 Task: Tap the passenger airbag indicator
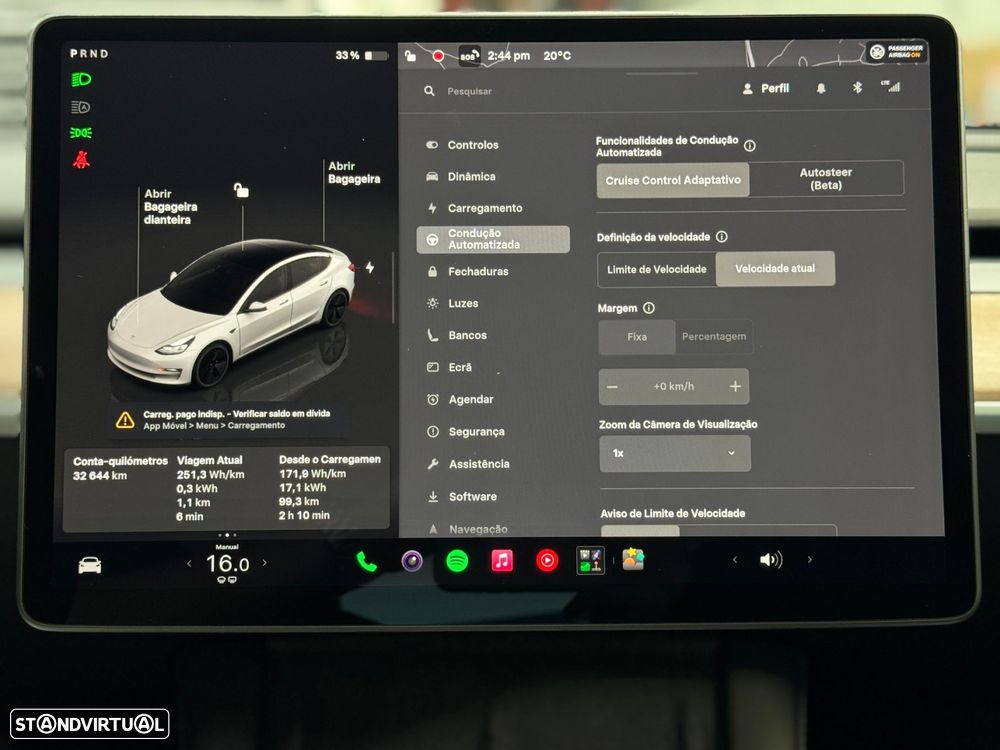click(896, 52)
